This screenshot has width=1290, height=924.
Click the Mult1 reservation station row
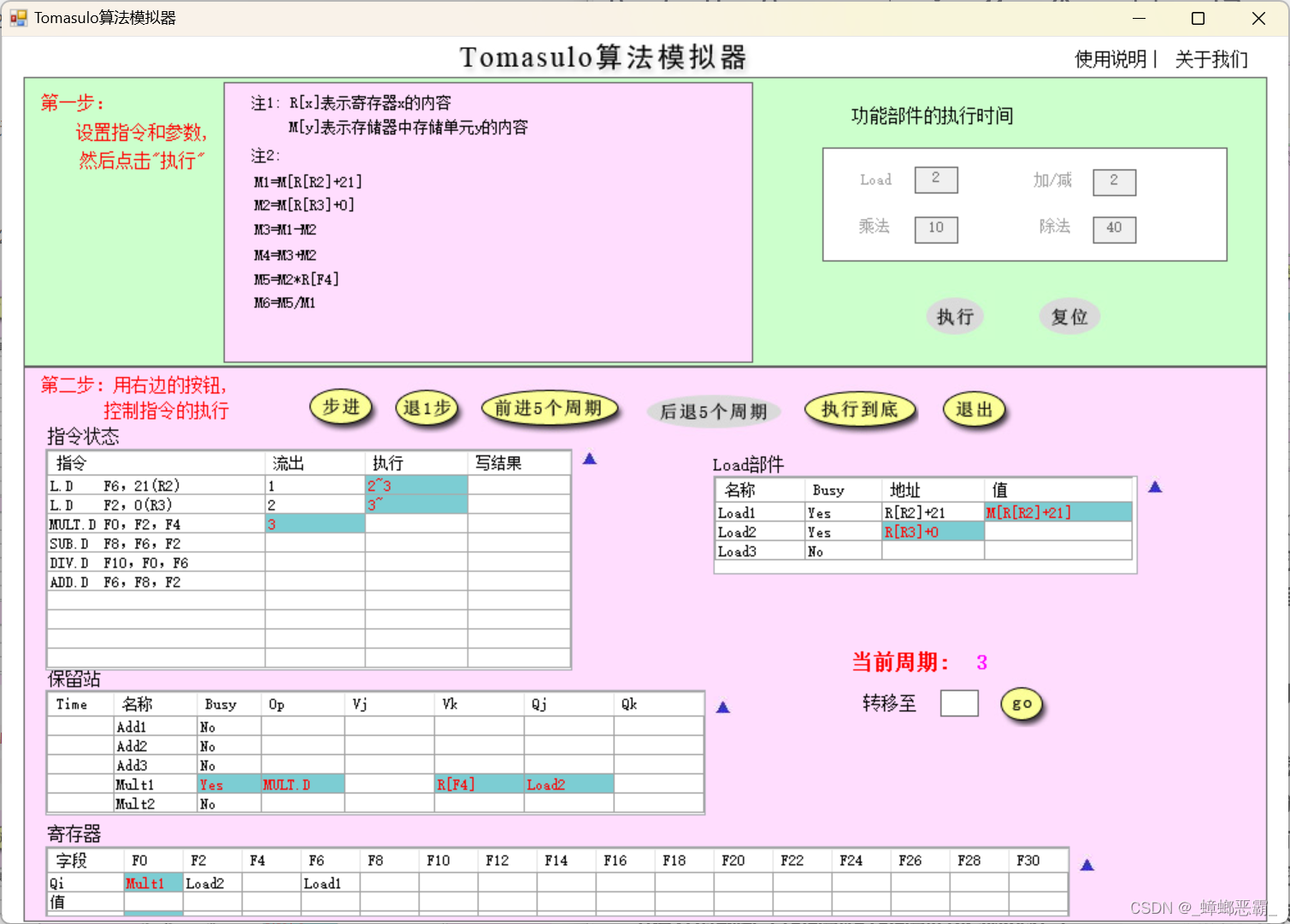coord(375,784)
